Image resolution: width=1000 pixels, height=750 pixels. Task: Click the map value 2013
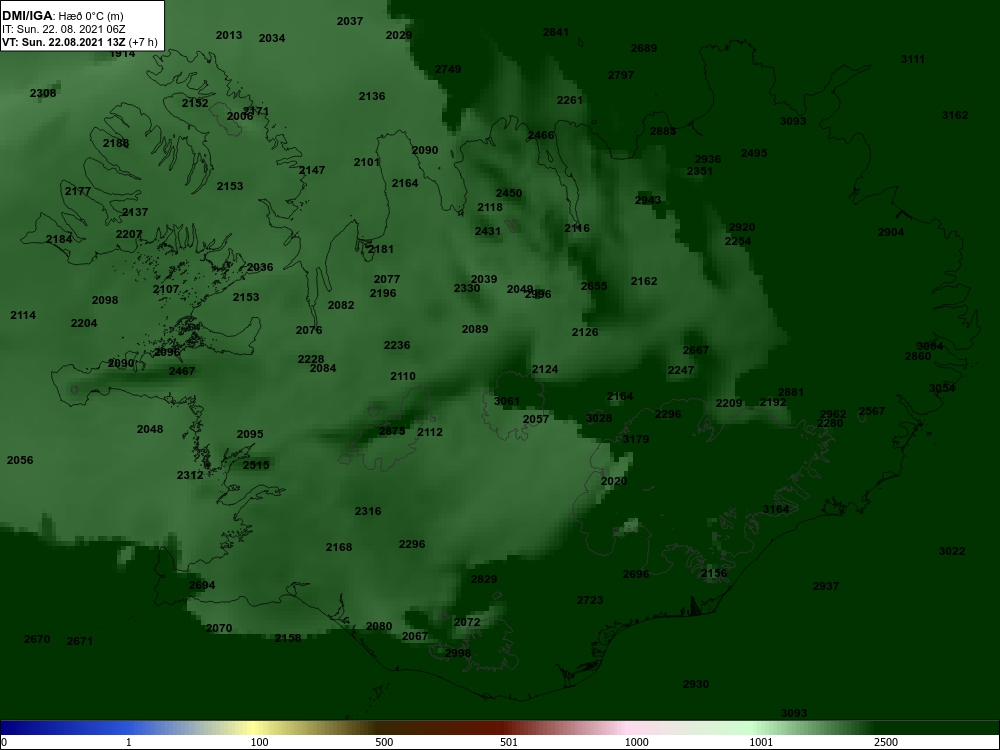(x=228, y=36)
